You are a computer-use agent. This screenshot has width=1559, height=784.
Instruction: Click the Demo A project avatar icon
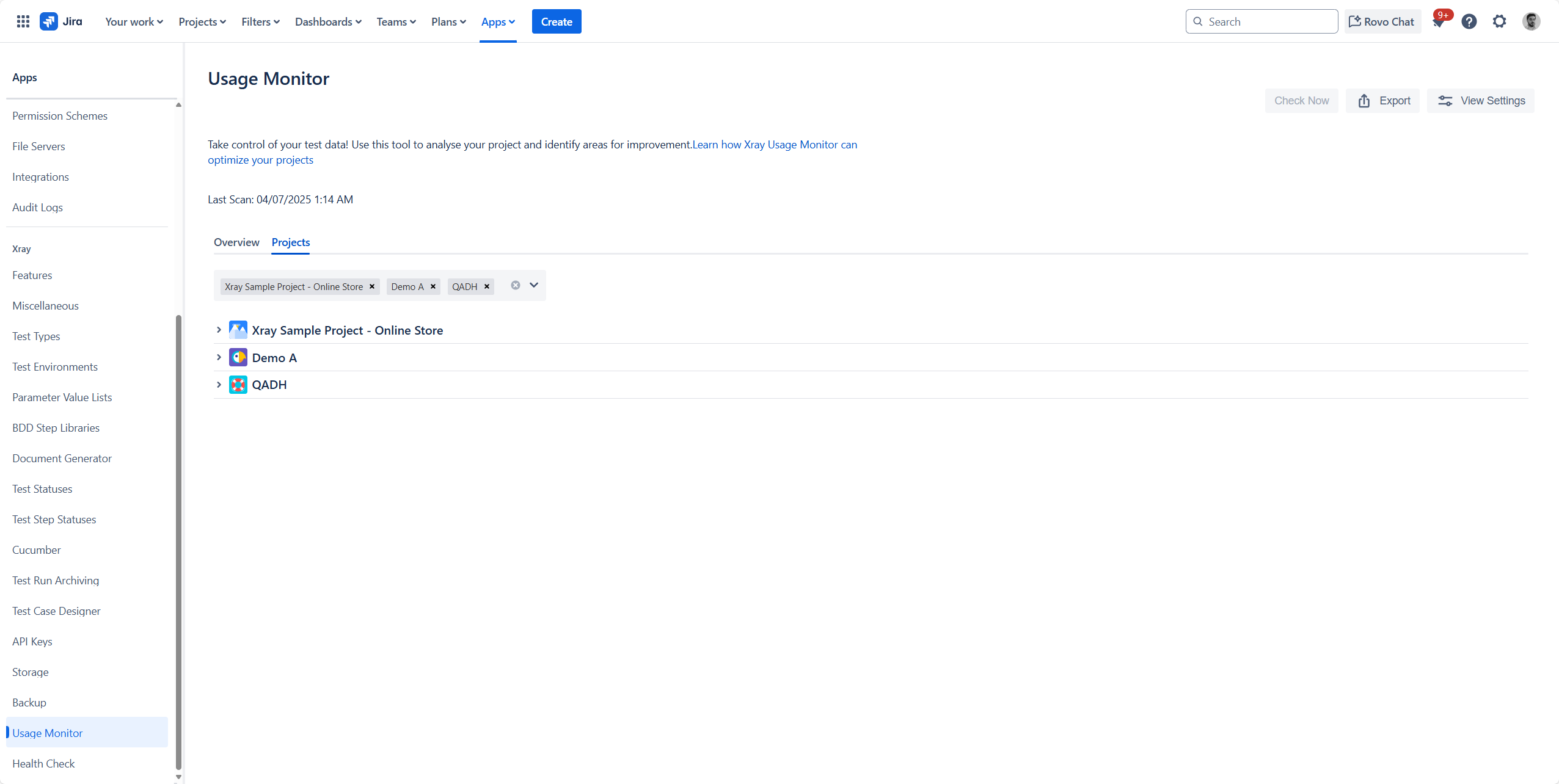coord(238,357)
